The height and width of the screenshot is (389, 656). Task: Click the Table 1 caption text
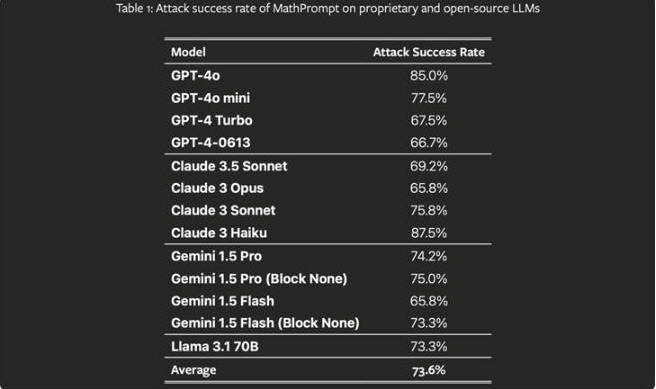tap(328, 8)
